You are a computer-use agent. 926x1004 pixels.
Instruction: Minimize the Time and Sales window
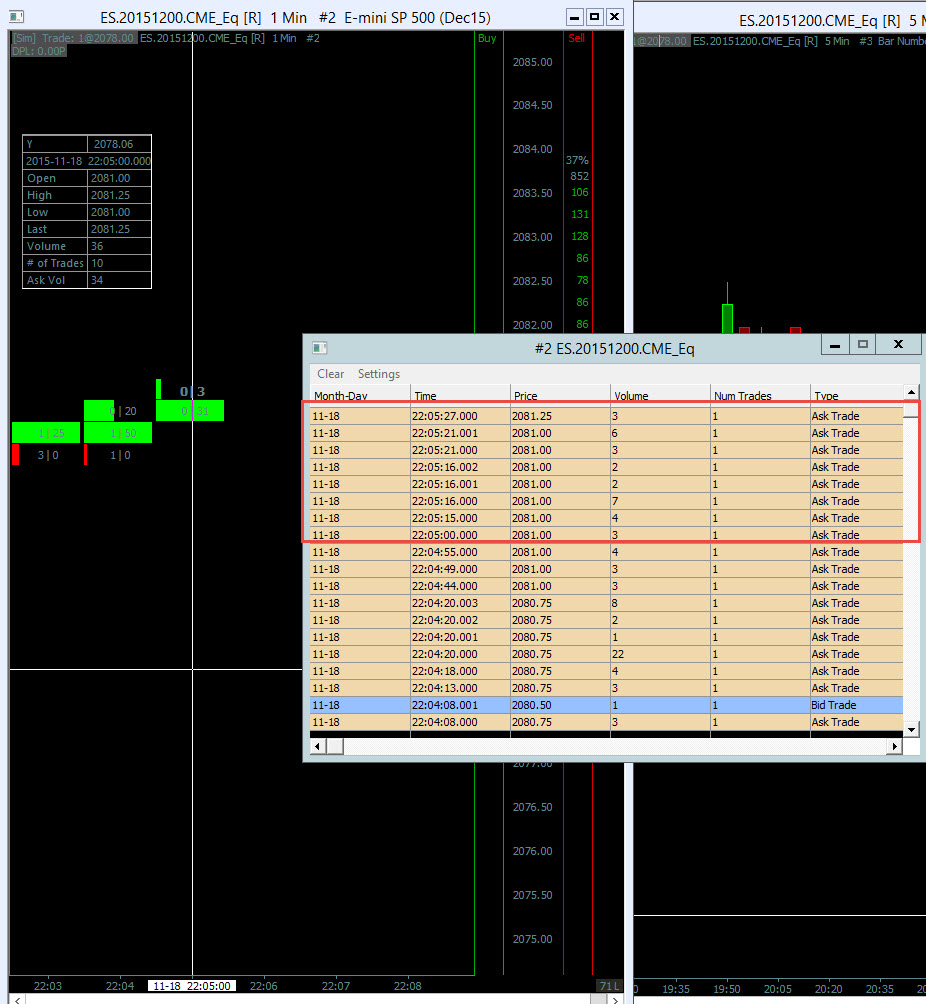point(835,344)
